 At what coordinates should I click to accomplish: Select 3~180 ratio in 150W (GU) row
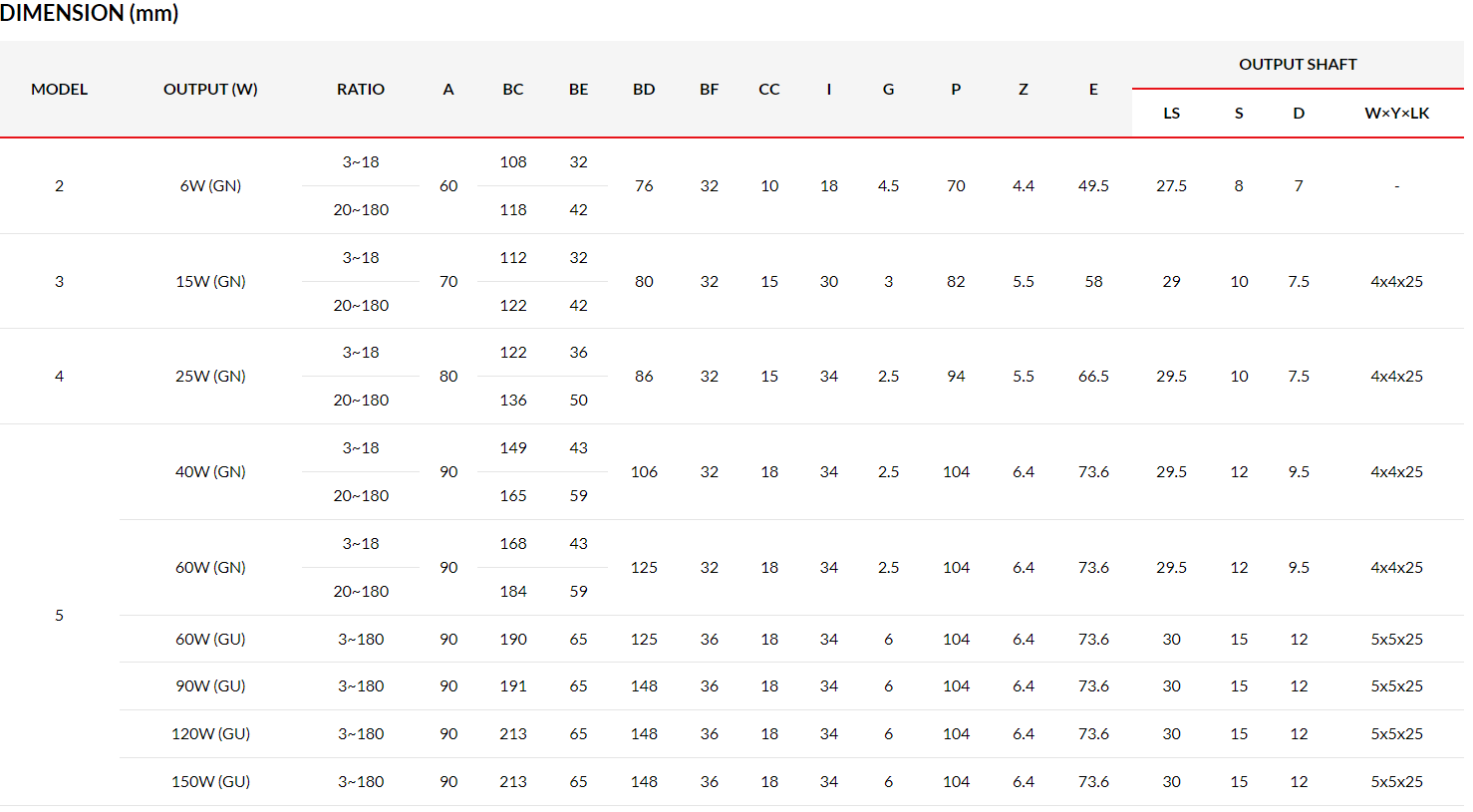click(x=361, y=781)
